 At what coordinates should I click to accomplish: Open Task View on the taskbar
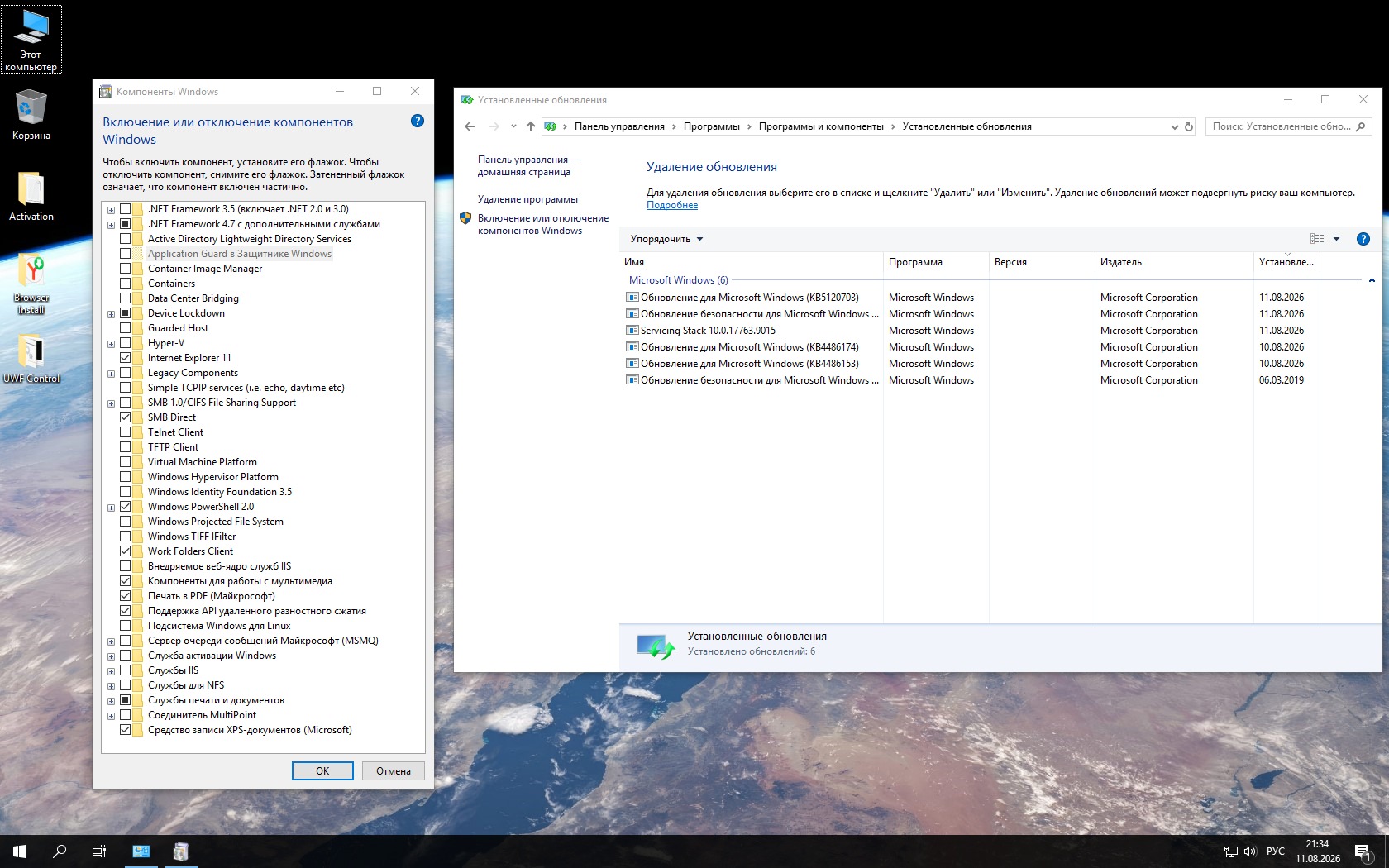[99, 851]
